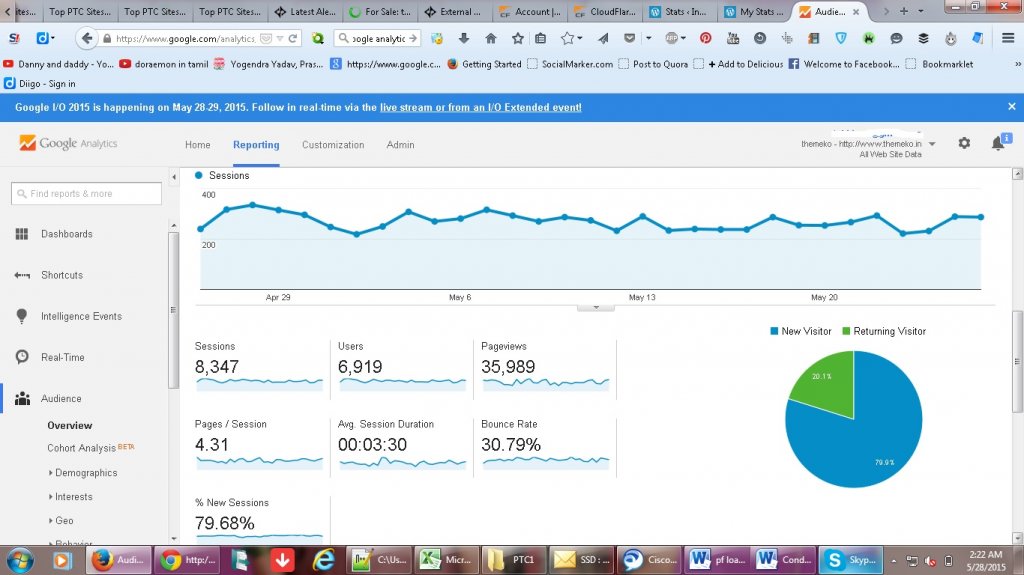The height and width of the screenshot is (575, 1024).
Task: Open a new browser tab
Action: (904, 11)
